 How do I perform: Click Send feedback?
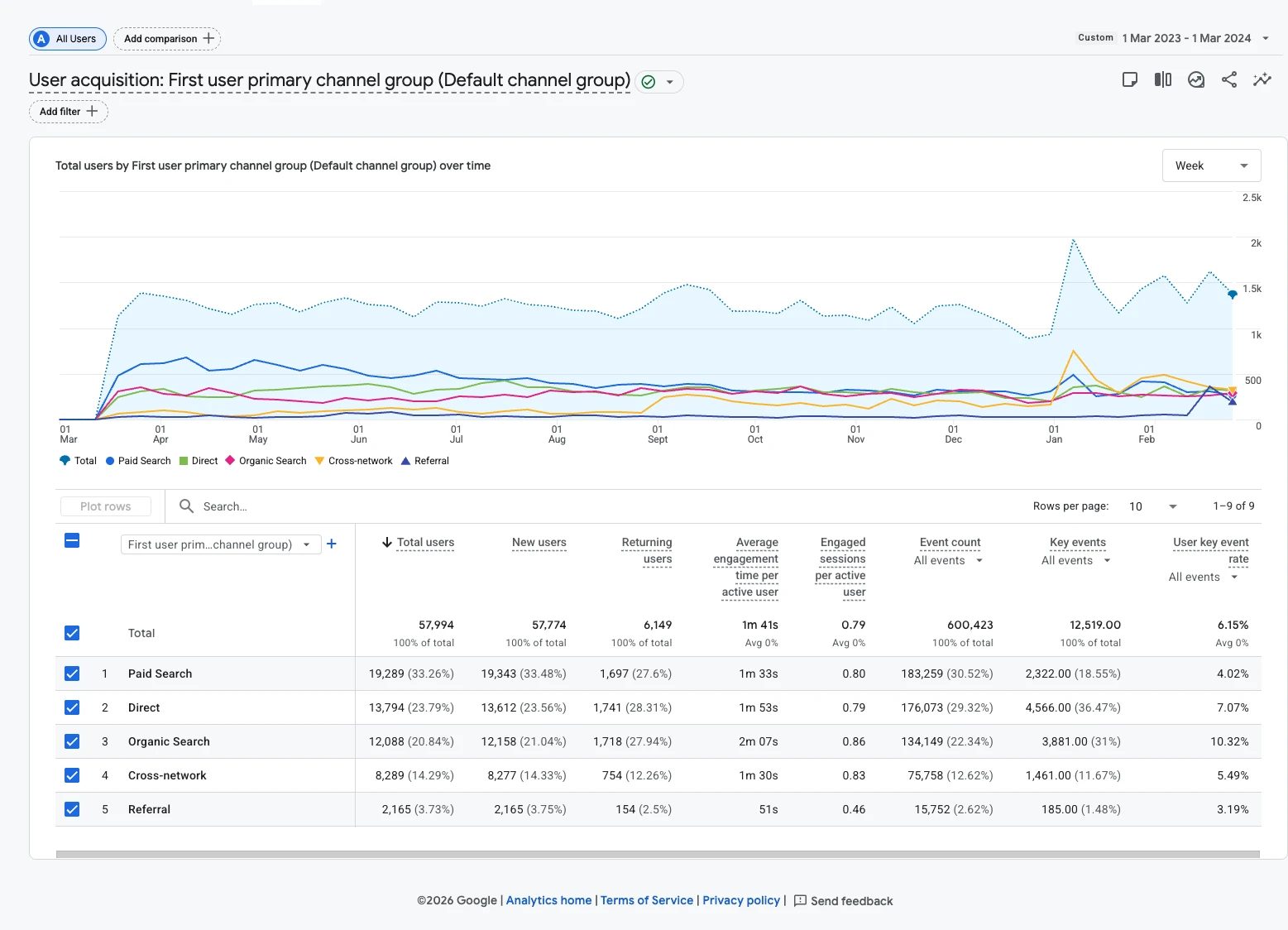coord(843,900)
